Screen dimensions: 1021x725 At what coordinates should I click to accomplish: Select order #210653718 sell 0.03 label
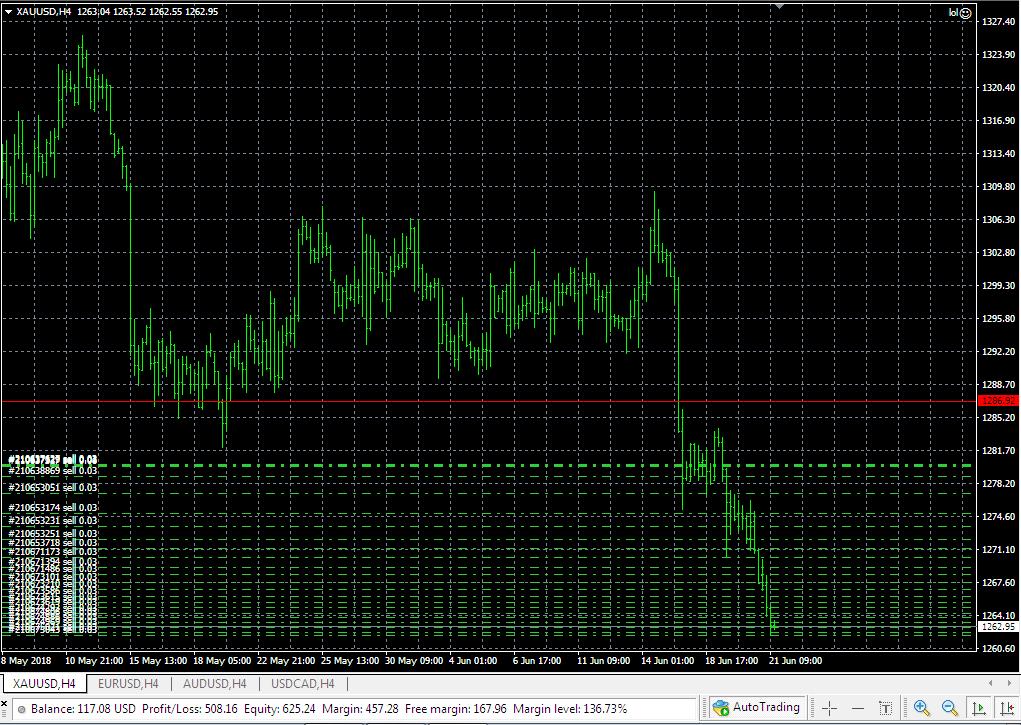[x=53, y=543]
